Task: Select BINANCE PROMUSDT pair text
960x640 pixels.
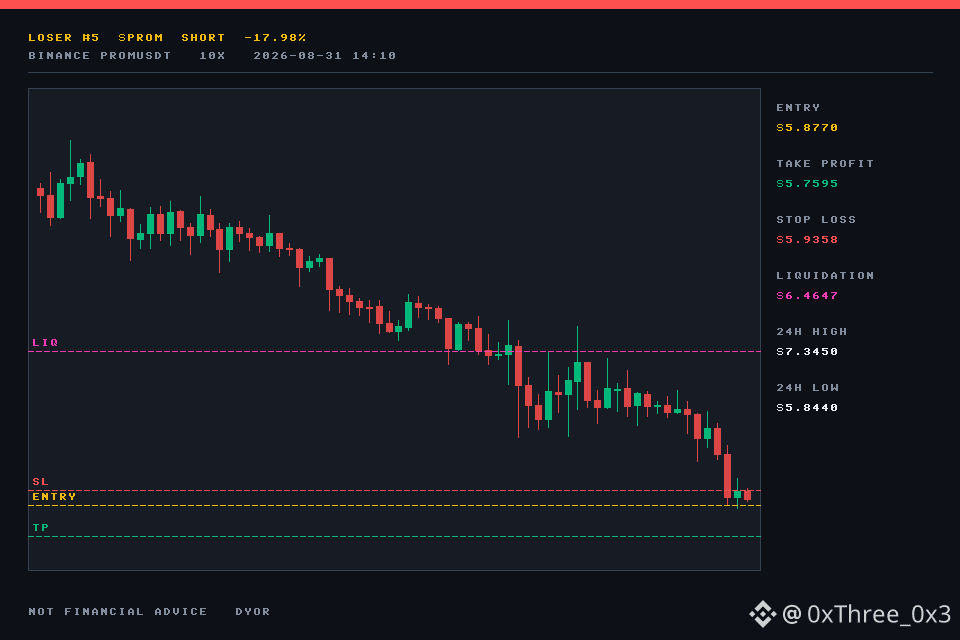Action: (100, 56)
